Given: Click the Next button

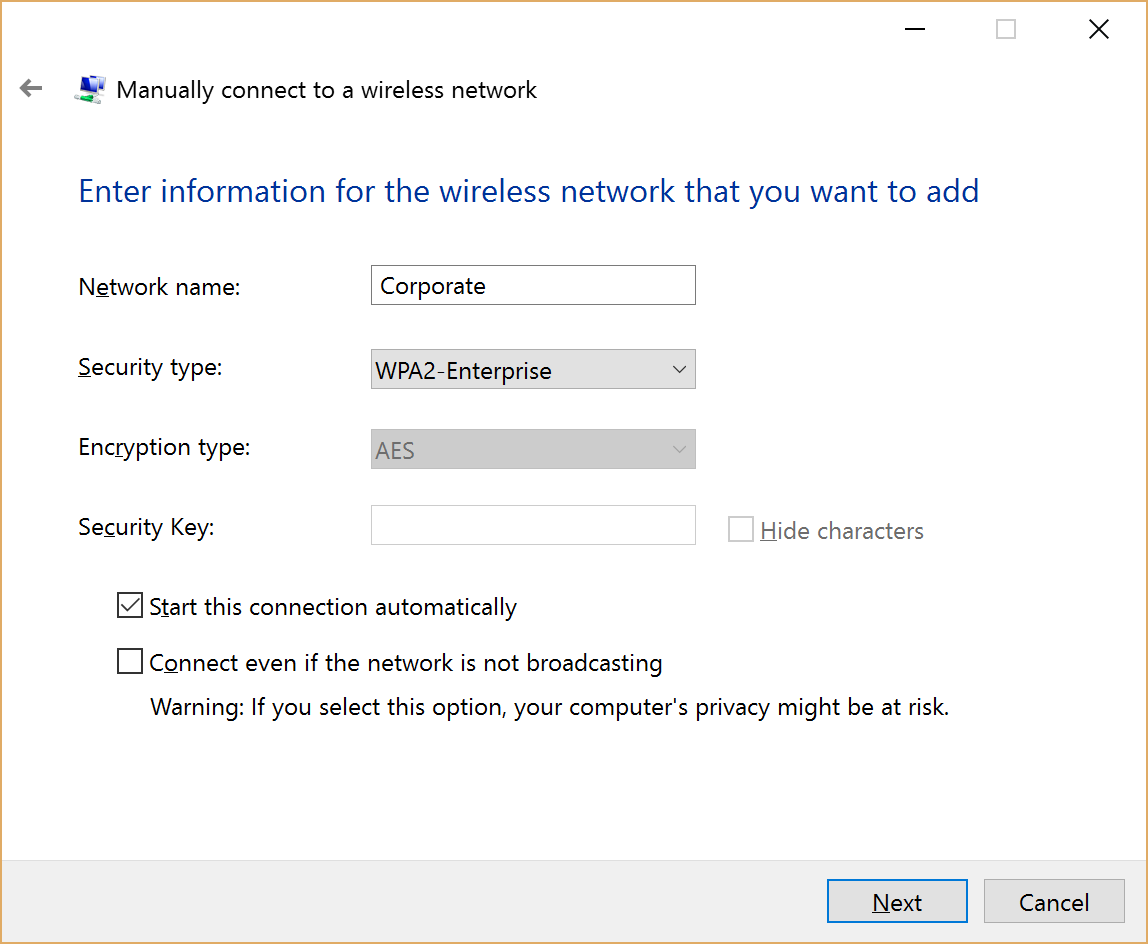Looking at the screenshot, I should pyautogui.click(x=897, y=901).
